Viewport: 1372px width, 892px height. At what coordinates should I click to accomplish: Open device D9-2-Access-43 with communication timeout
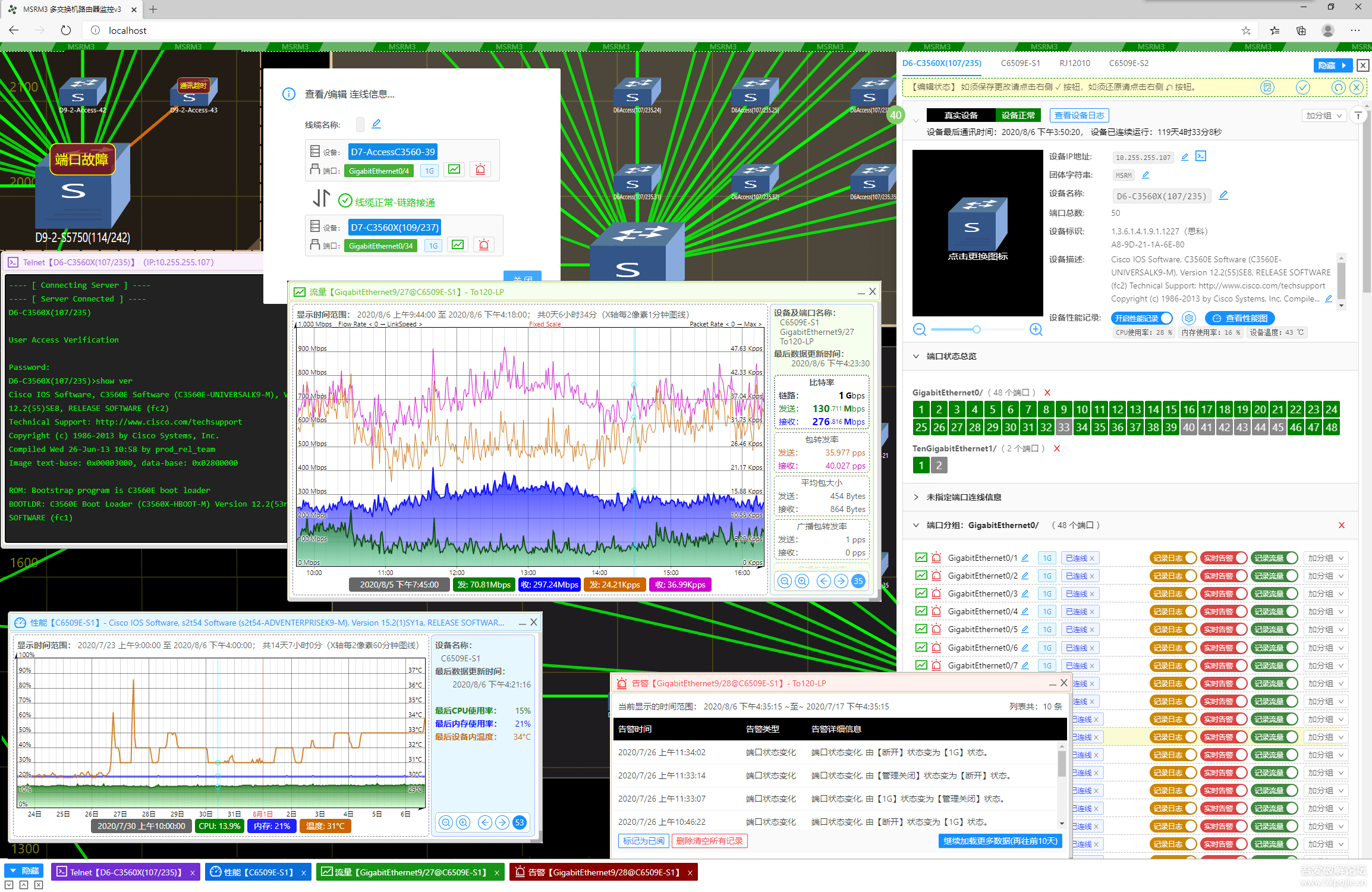(194, 95)
